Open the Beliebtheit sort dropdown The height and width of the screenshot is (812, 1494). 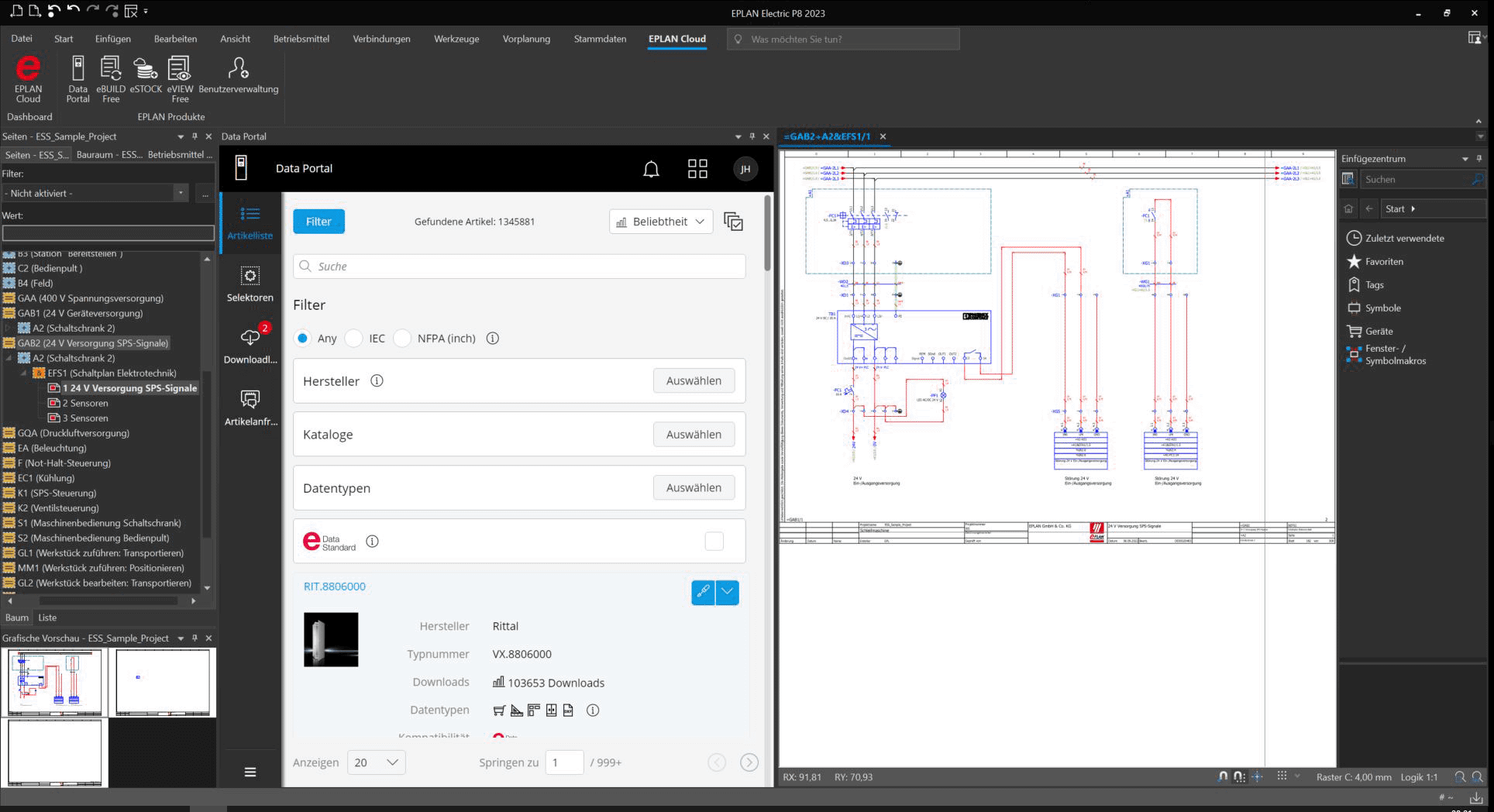click(x=661, y=222)
